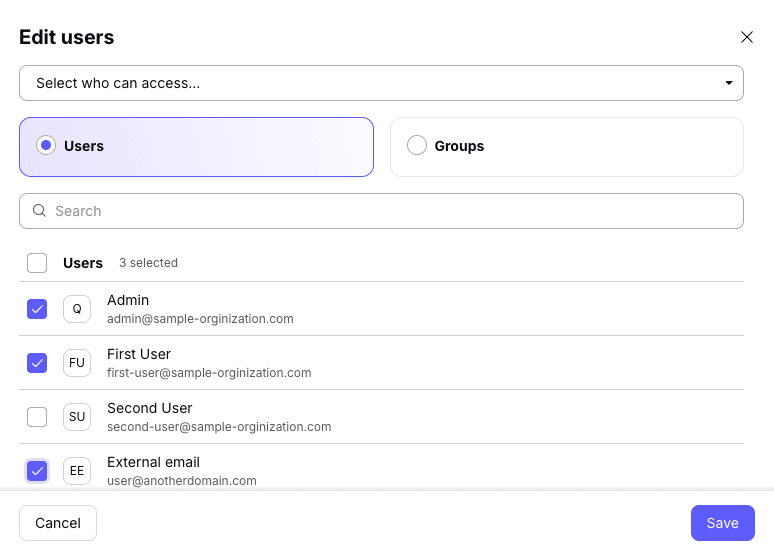
Task: Click the First User name
Action: 139,354
